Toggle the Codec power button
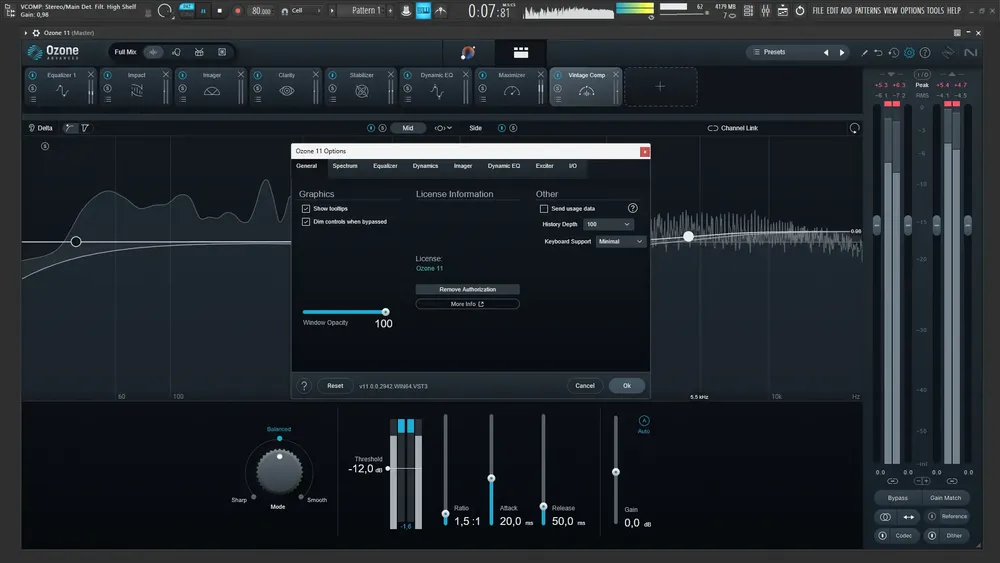Viewport: 1000px width, 563px height. pos(883,536)
